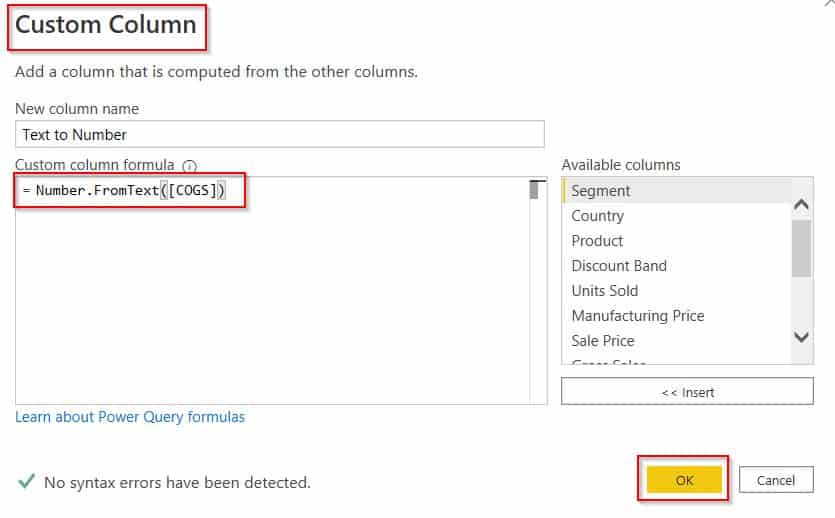This screenshot has width=835, height=518.
Task: Select Product in Available columns
Action: [x=676, y=241]
